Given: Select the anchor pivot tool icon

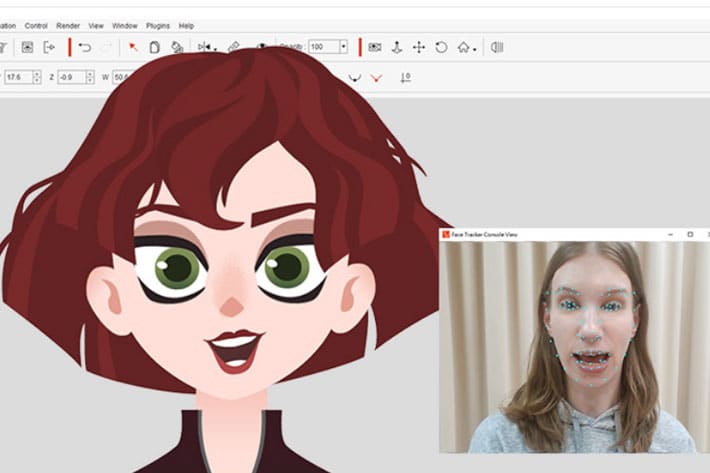Looking at the screenshot, I should [396, 47].
